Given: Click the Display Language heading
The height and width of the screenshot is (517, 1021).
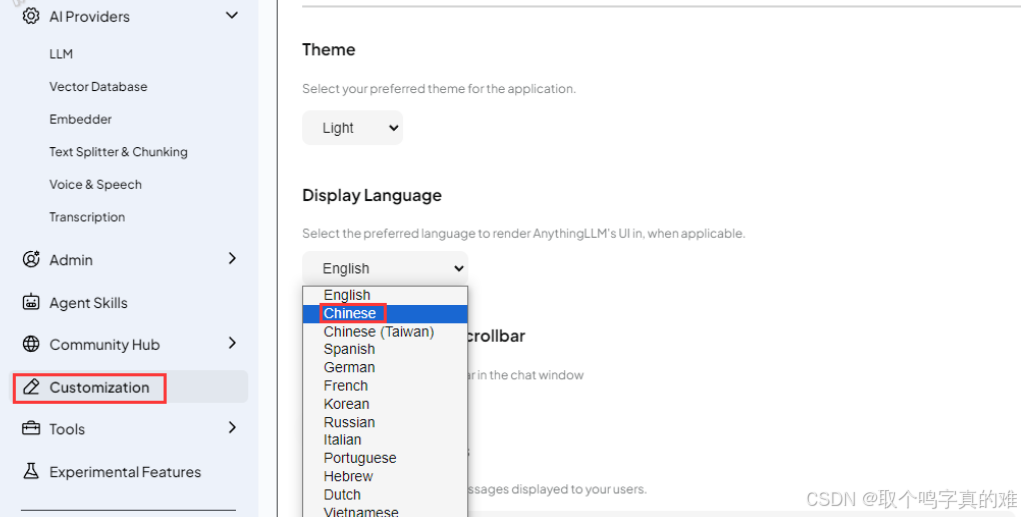Looking at the screenshot, I should pyautogui.click(x=372, y=195).
